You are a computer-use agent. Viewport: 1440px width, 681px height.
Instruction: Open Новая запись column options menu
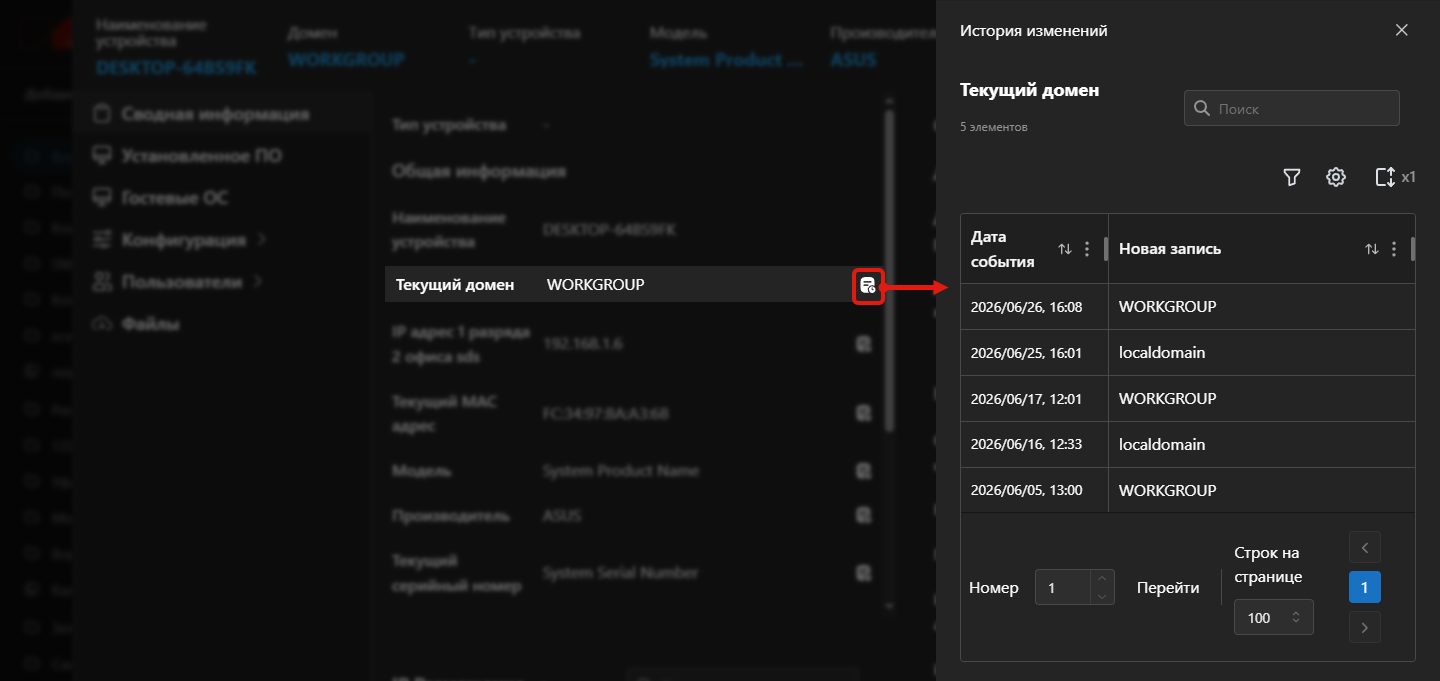tap(1394, 249)
